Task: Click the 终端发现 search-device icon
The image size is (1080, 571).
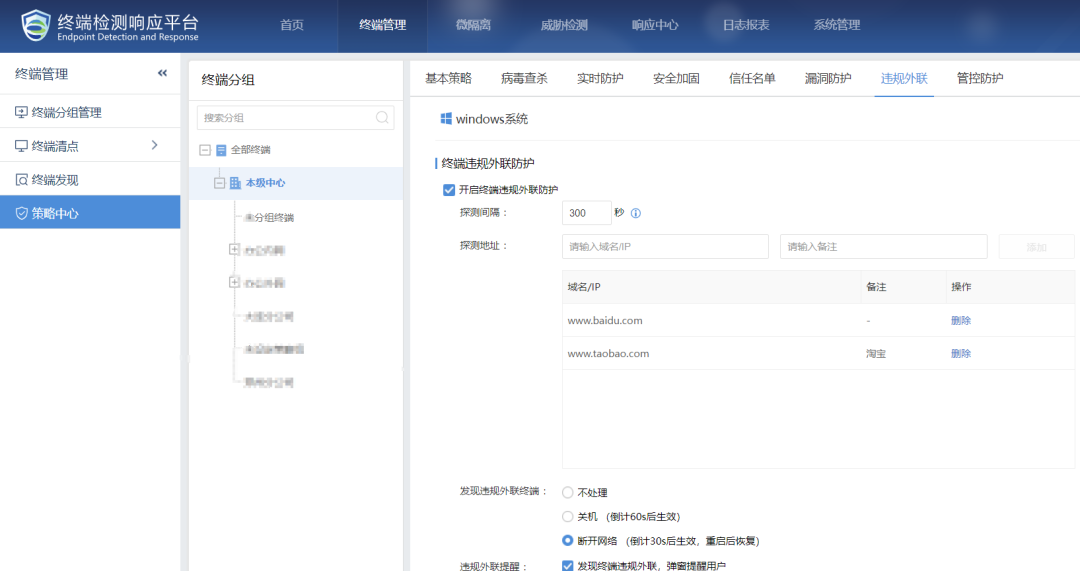Action: pos(21,180)
